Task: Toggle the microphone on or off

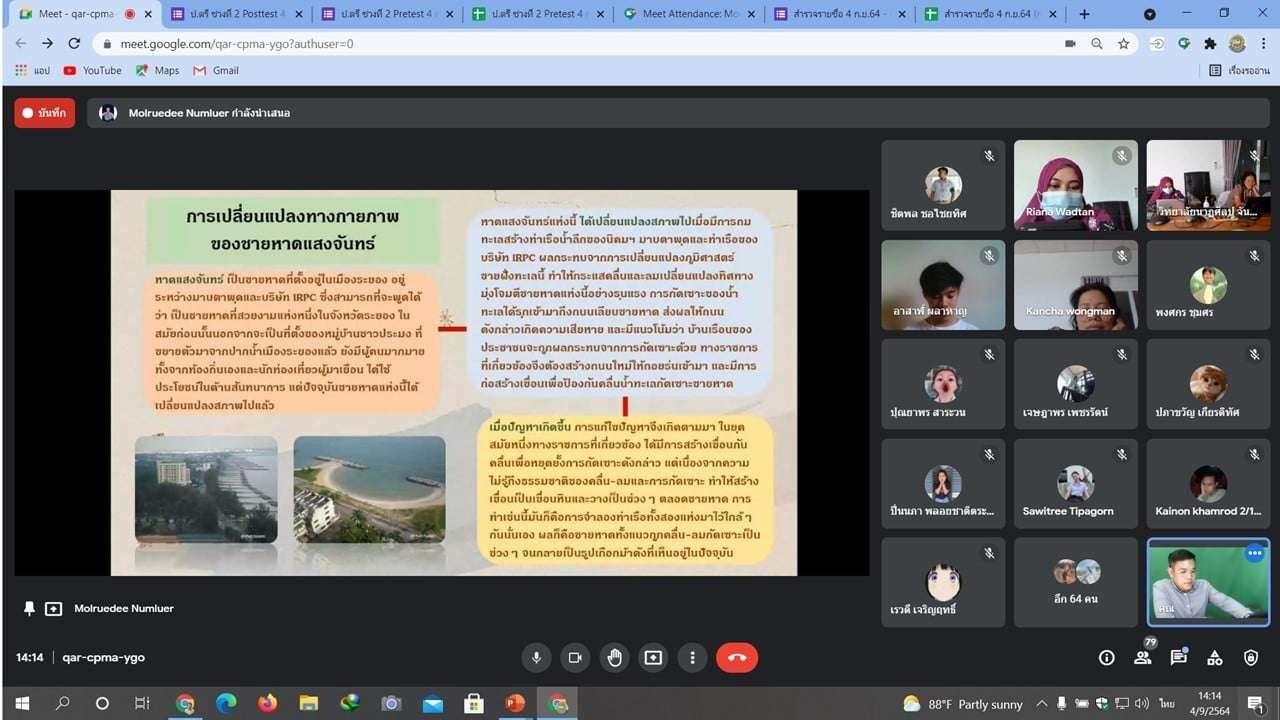Action: click(536, 657)
